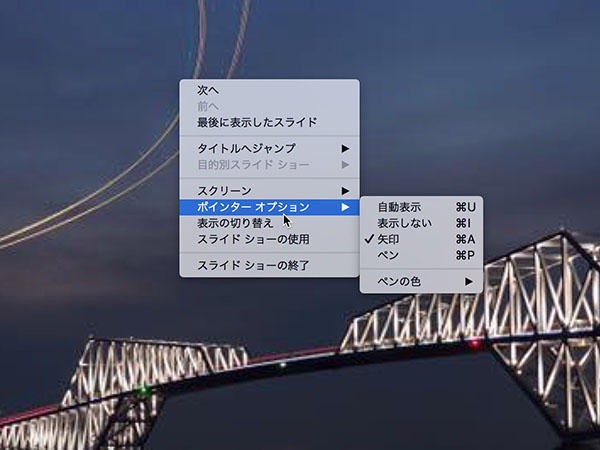Choose 表示しない to hide the pointer

[x=421, y=223]
